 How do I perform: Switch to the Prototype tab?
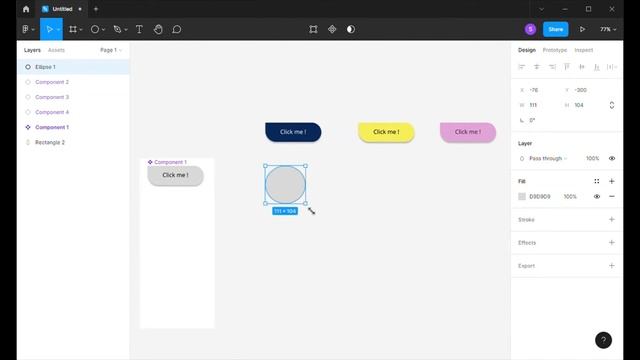pos(554,50)
